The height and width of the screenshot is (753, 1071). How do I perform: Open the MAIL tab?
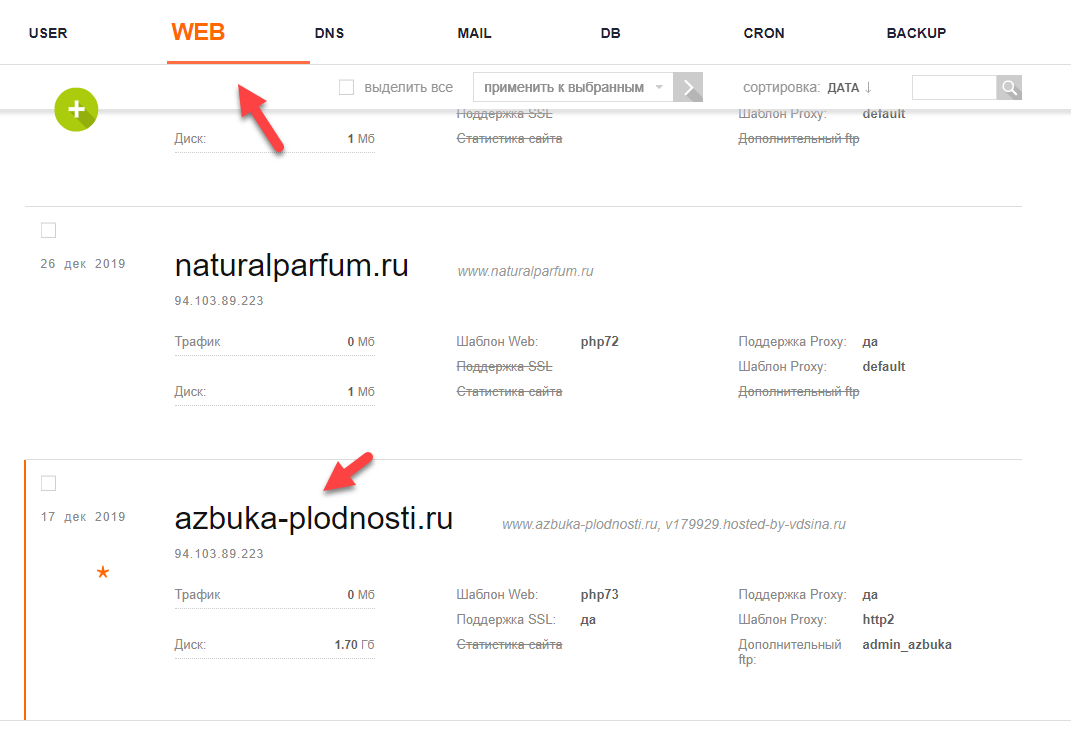point(475,33)
